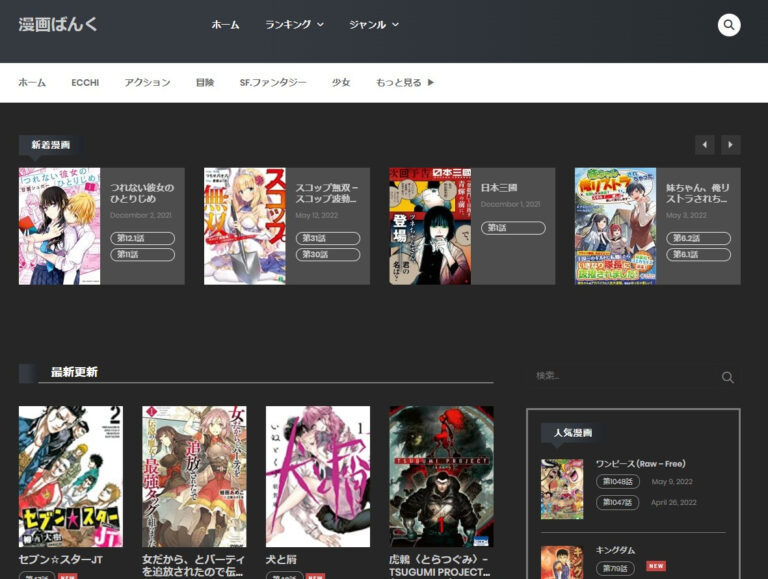Screen dimensions: 768x579
Task: Click the previous carousel arrow button
Action: 705,145
